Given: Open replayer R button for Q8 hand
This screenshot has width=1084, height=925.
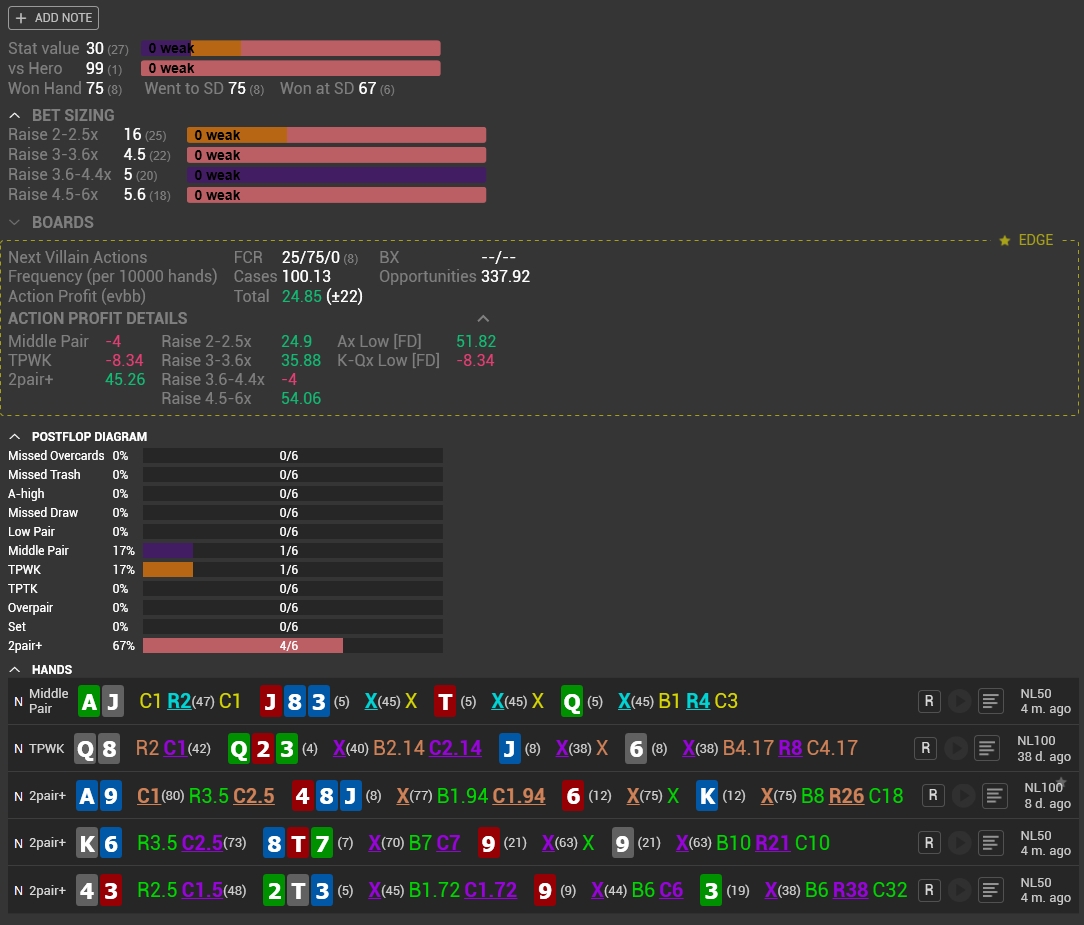Looking at the screenshot, I should [x=925, y=748].
